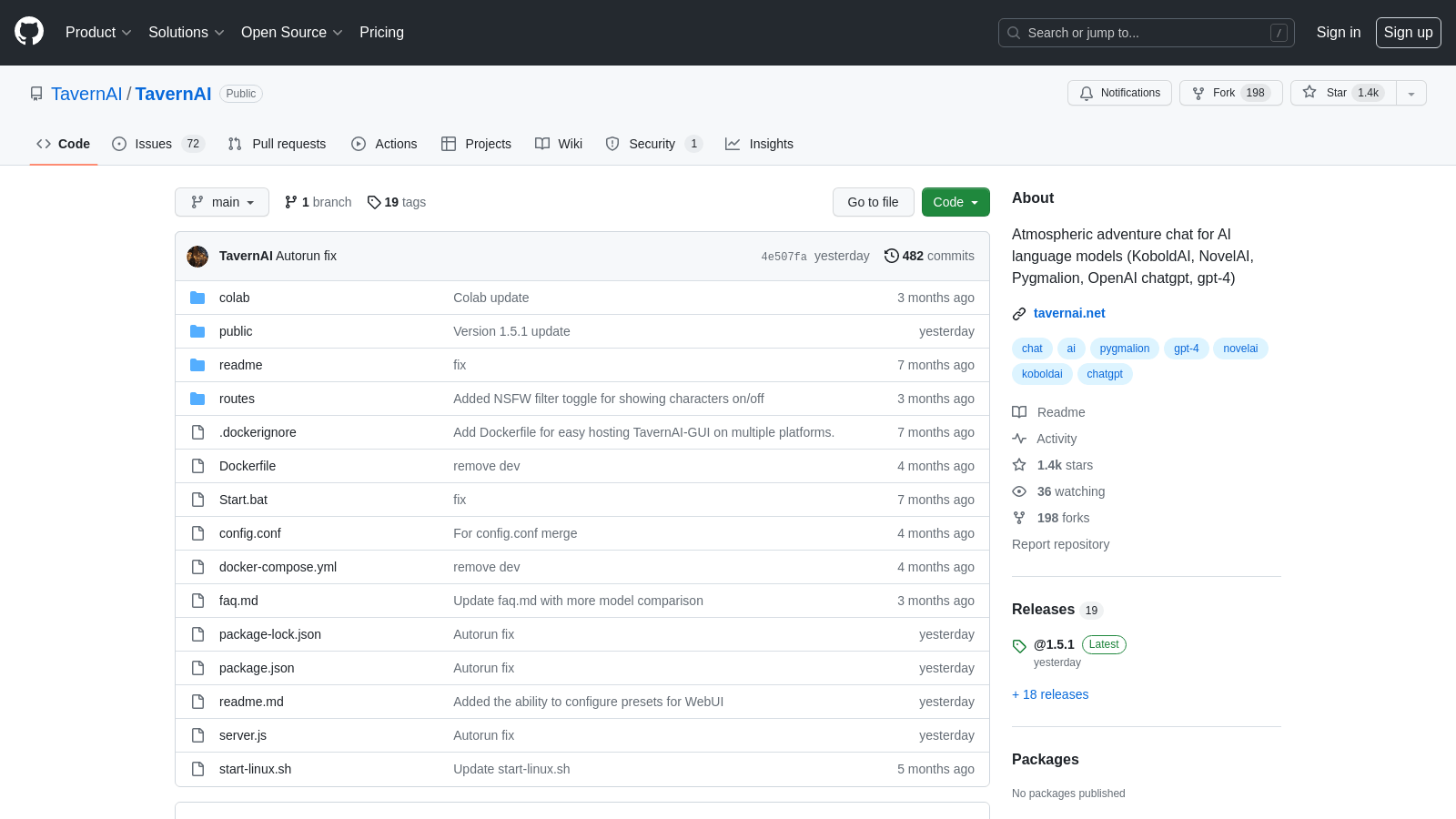This screenshot has height=819, width=1456.
Task: Click the + 18 releases link
Action: click(1050, 694)
